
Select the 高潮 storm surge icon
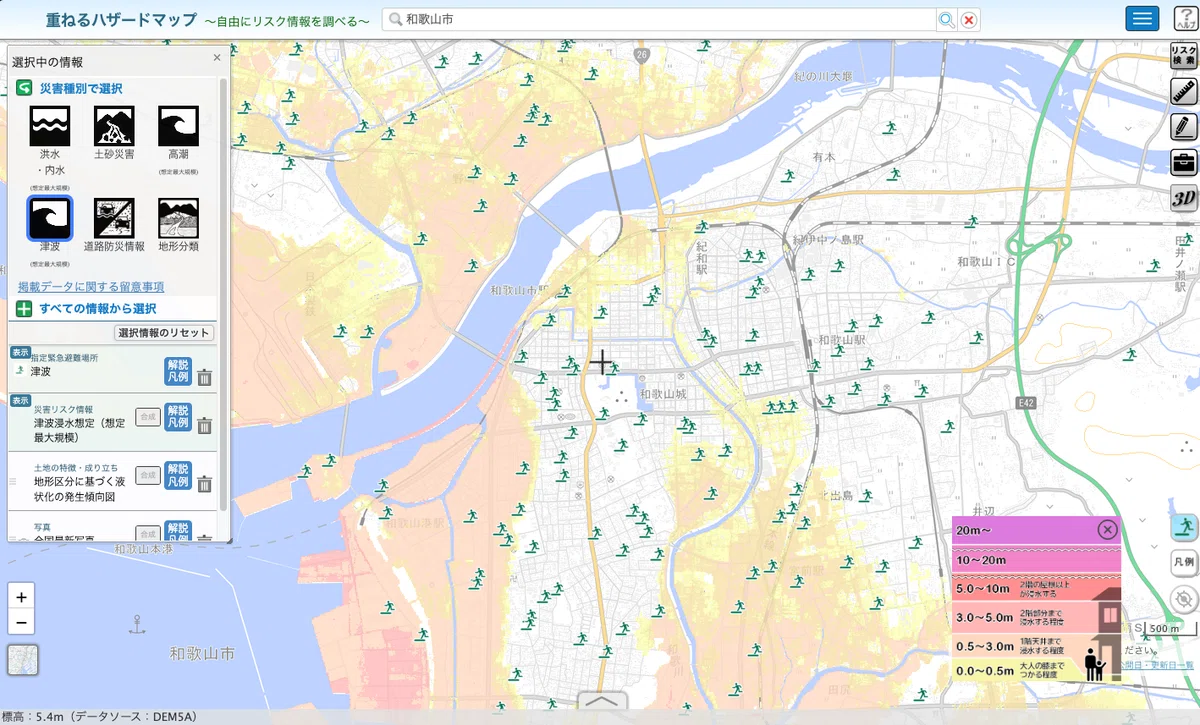pyautogui.click(x=178, y=126)
